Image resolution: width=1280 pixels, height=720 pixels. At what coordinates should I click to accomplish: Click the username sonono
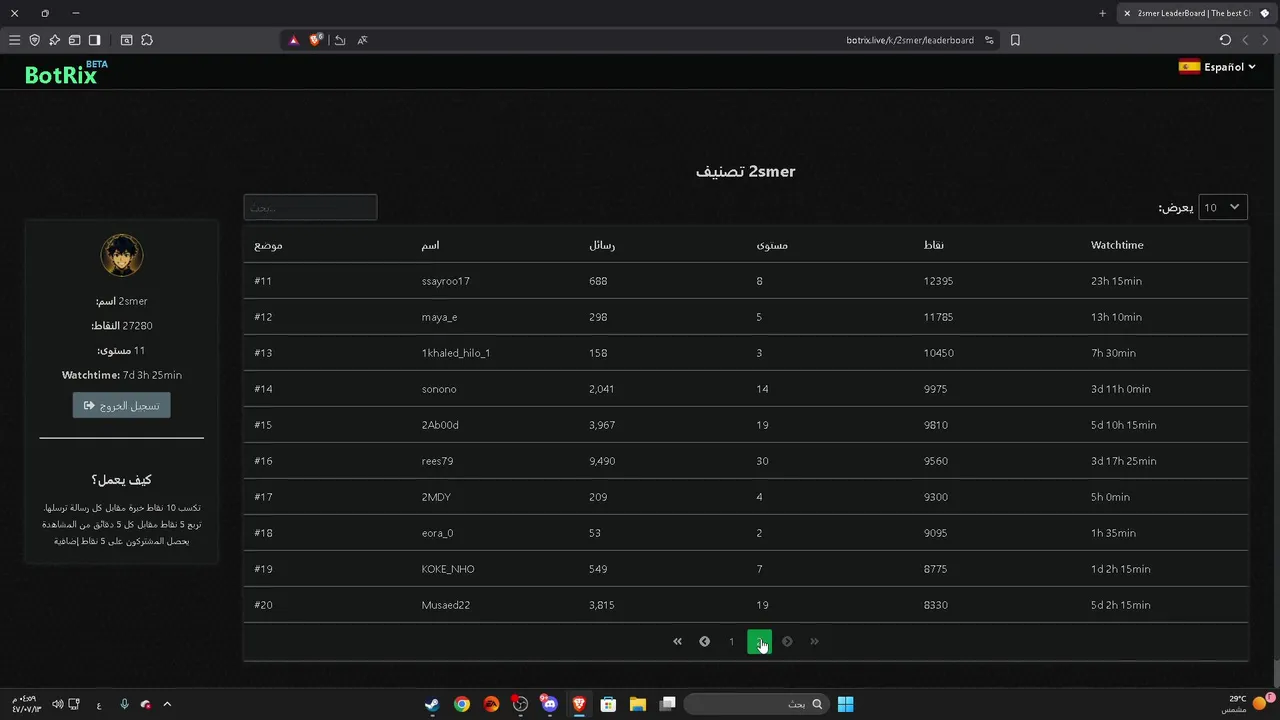tap(439, 389)
